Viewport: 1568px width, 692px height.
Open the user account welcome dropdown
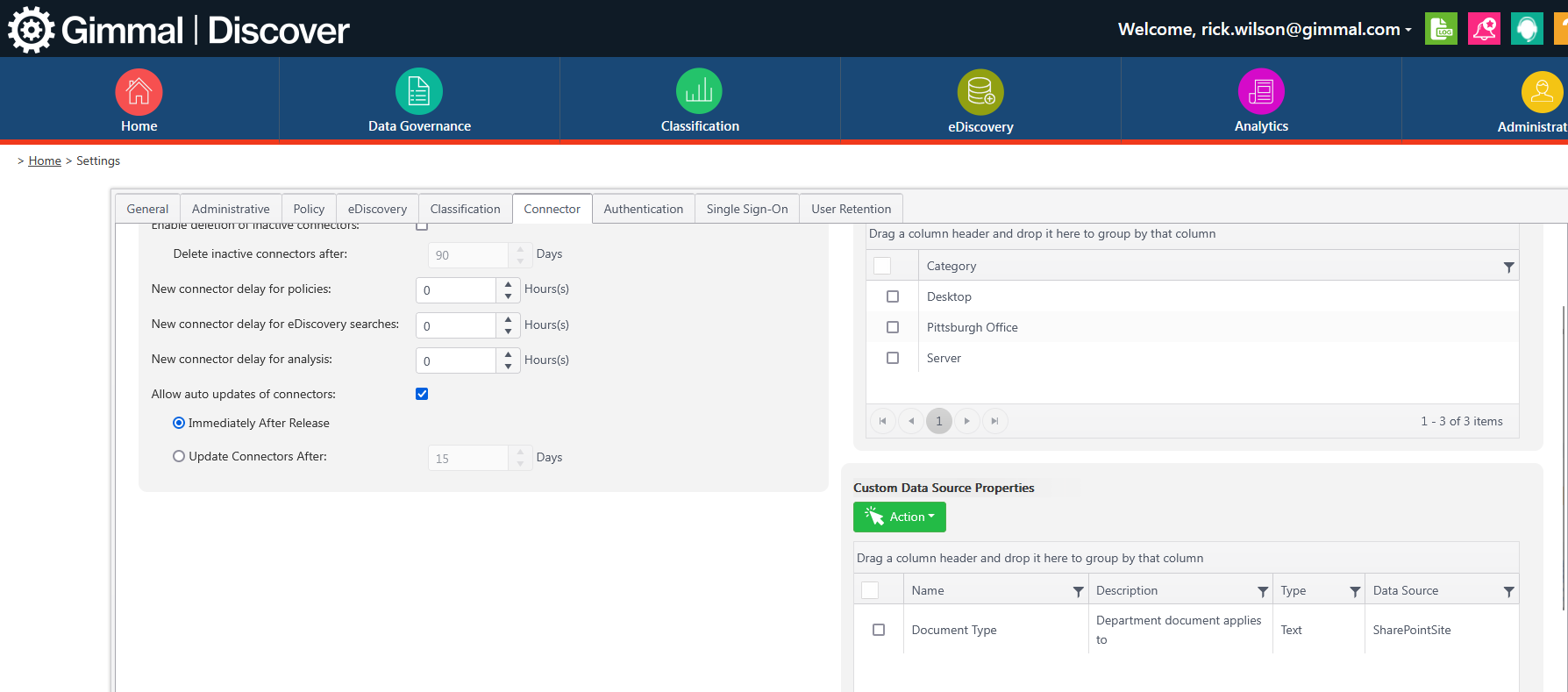click(1264, 29)
